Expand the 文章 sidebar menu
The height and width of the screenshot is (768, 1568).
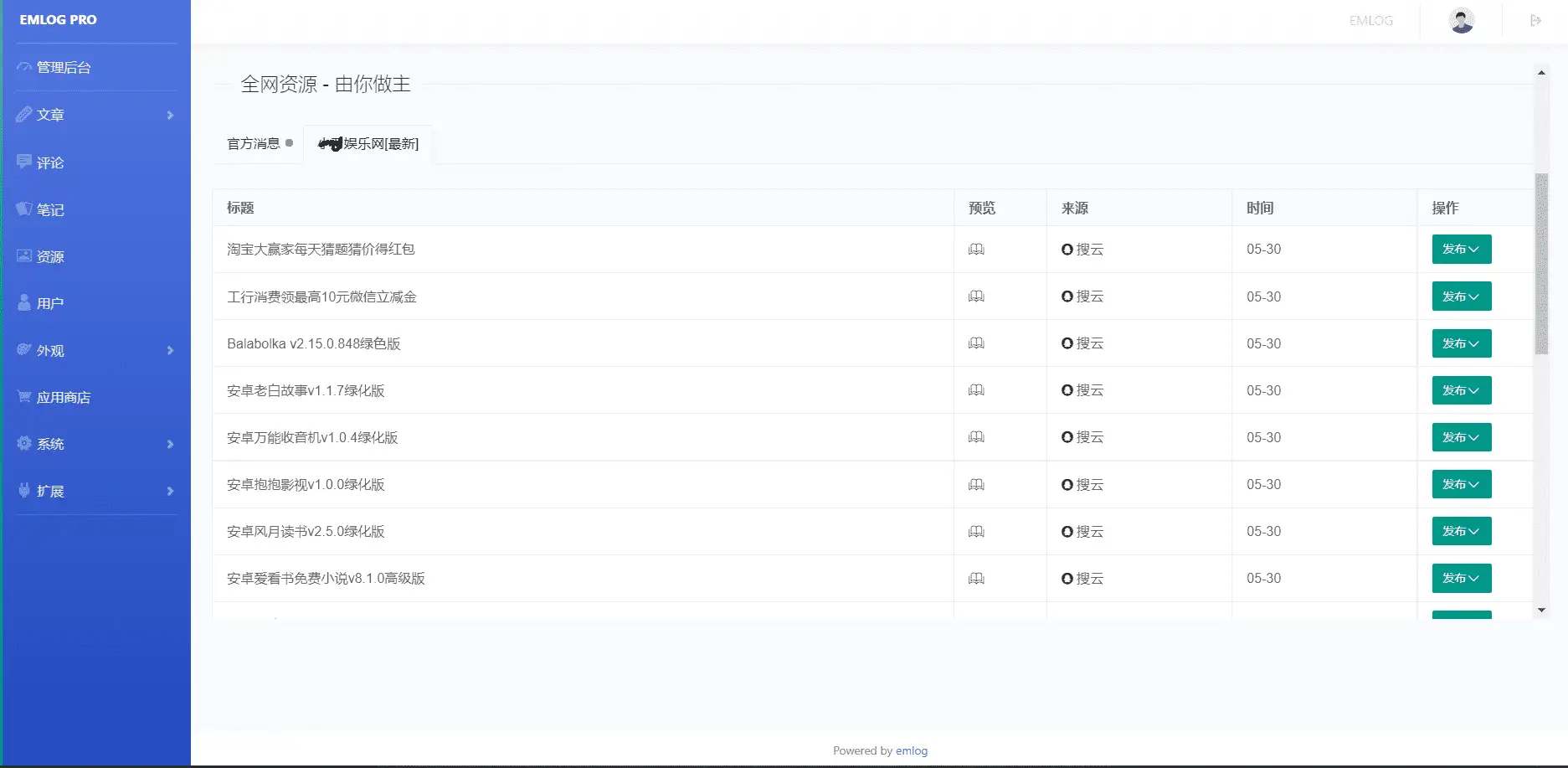(x=95, y=115)
